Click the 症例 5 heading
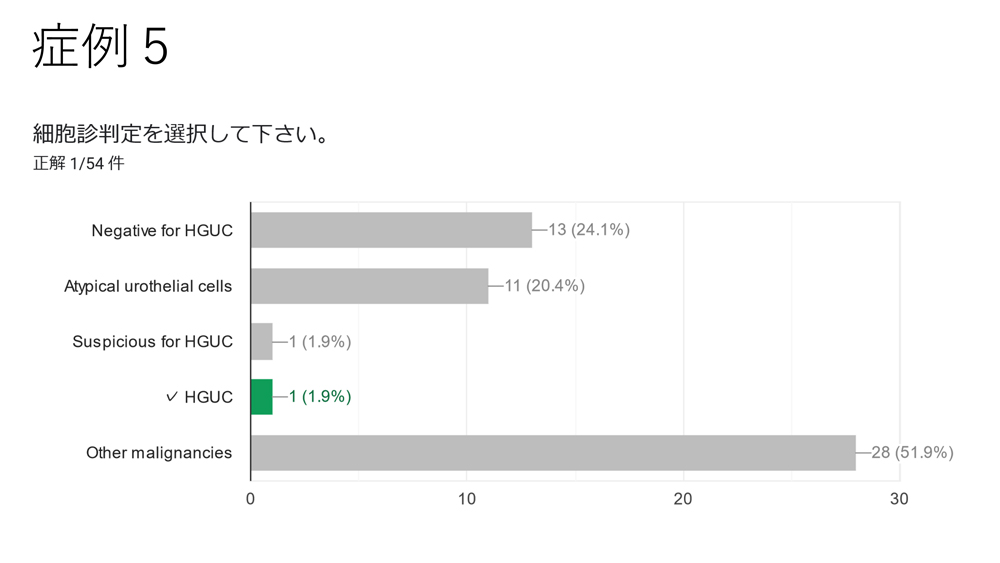Viewport: 1000px width, 563px height. click(100, 46)
